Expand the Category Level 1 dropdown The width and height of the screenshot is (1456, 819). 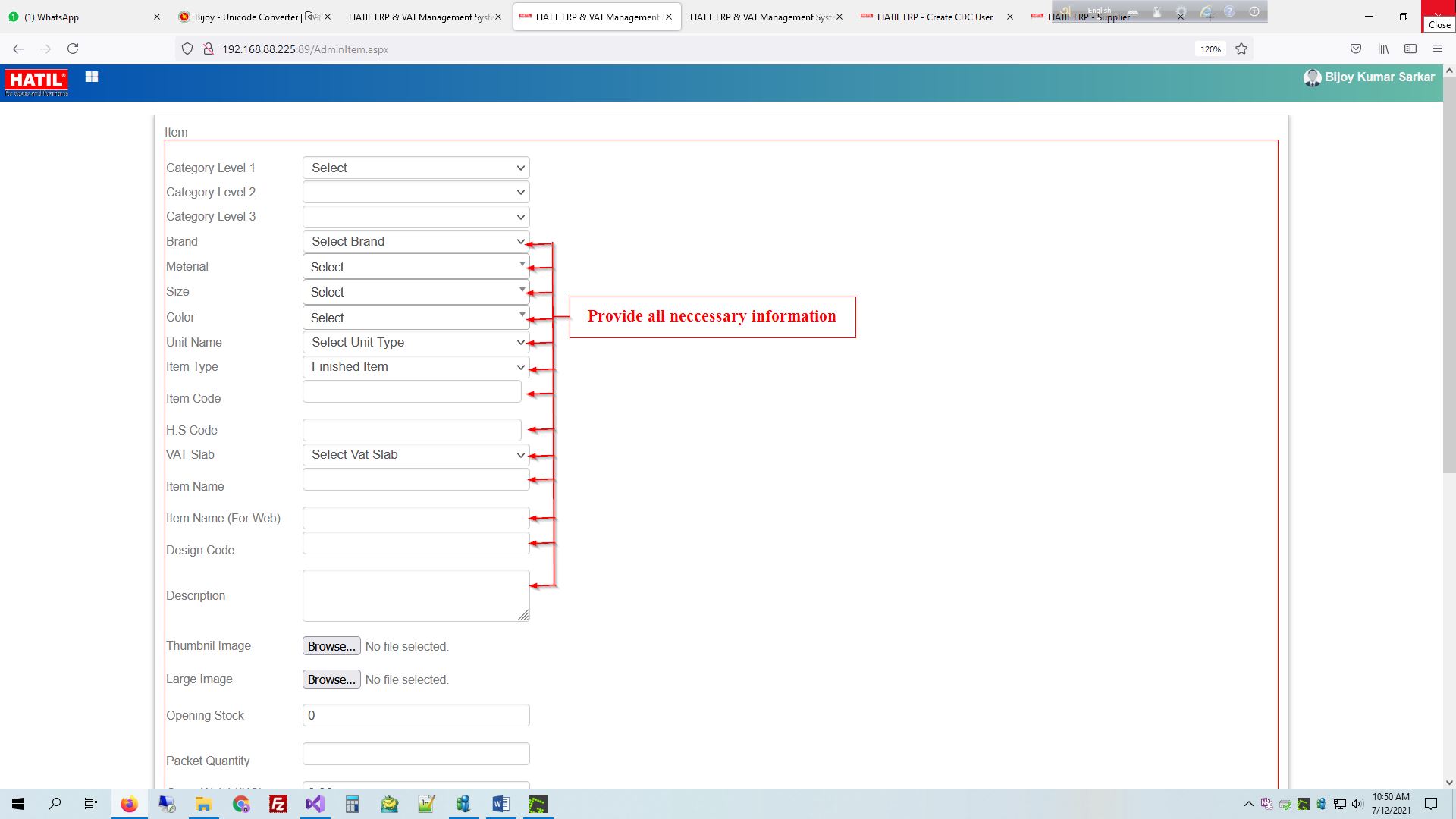point(415,167)
